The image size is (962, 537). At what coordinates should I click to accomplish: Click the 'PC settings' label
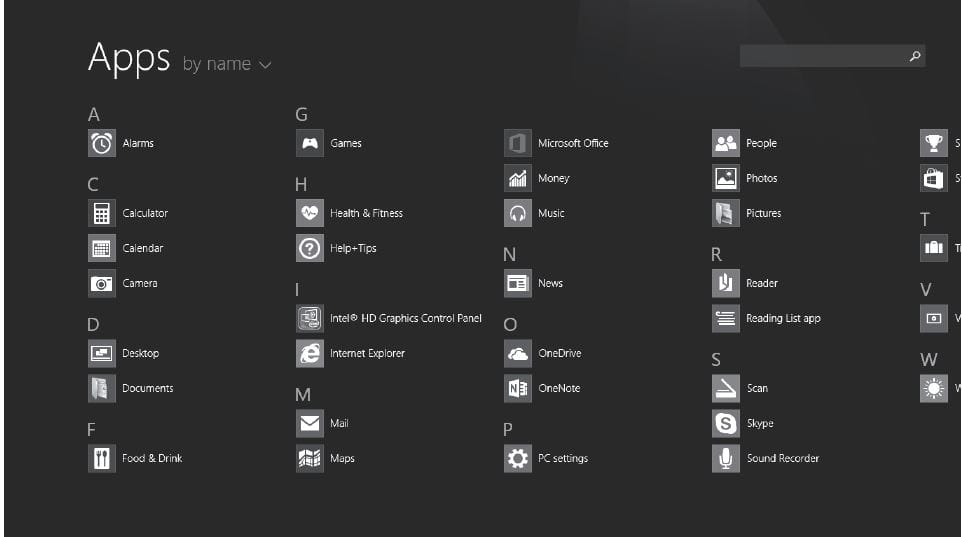[x=563, y=458]
